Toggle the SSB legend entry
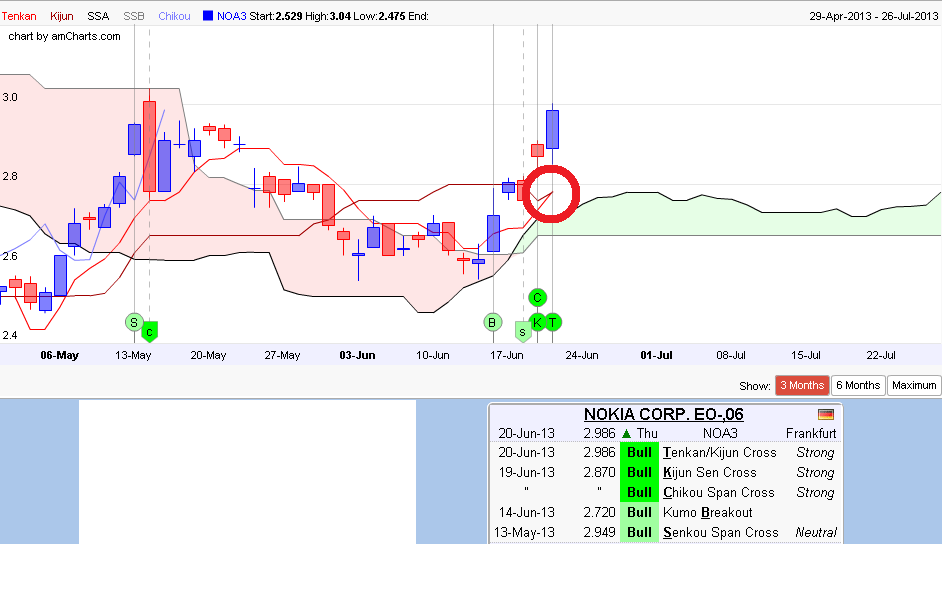The width and height of the screenshot is (942, 601). click(x=134, y=16)
